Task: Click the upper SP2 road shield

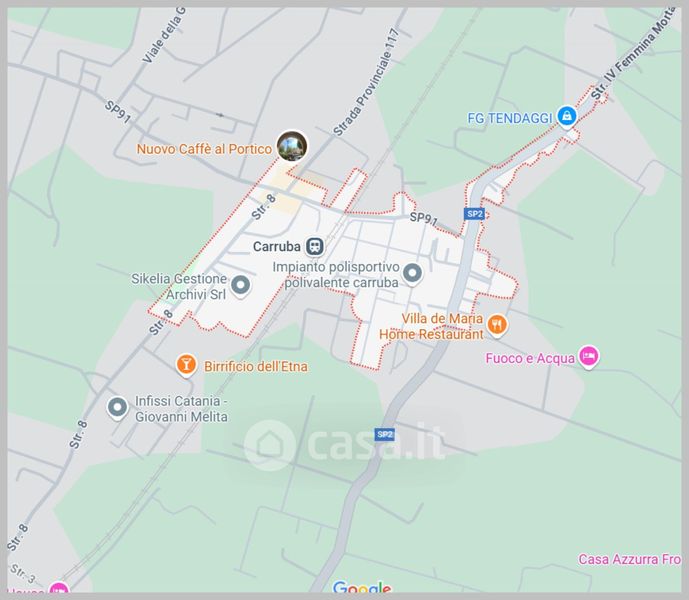Action: pos(475,214)
